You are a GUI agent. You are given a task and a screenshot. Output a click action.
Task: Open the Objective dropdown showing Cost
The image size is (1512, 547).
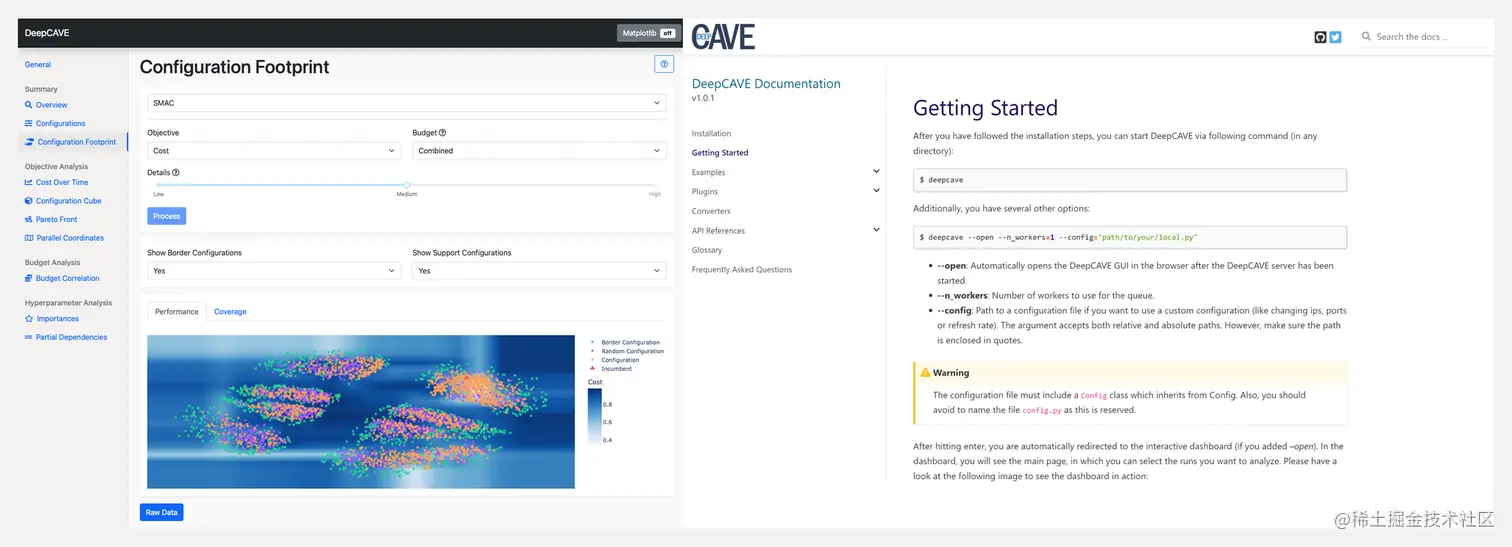point(274,151)
